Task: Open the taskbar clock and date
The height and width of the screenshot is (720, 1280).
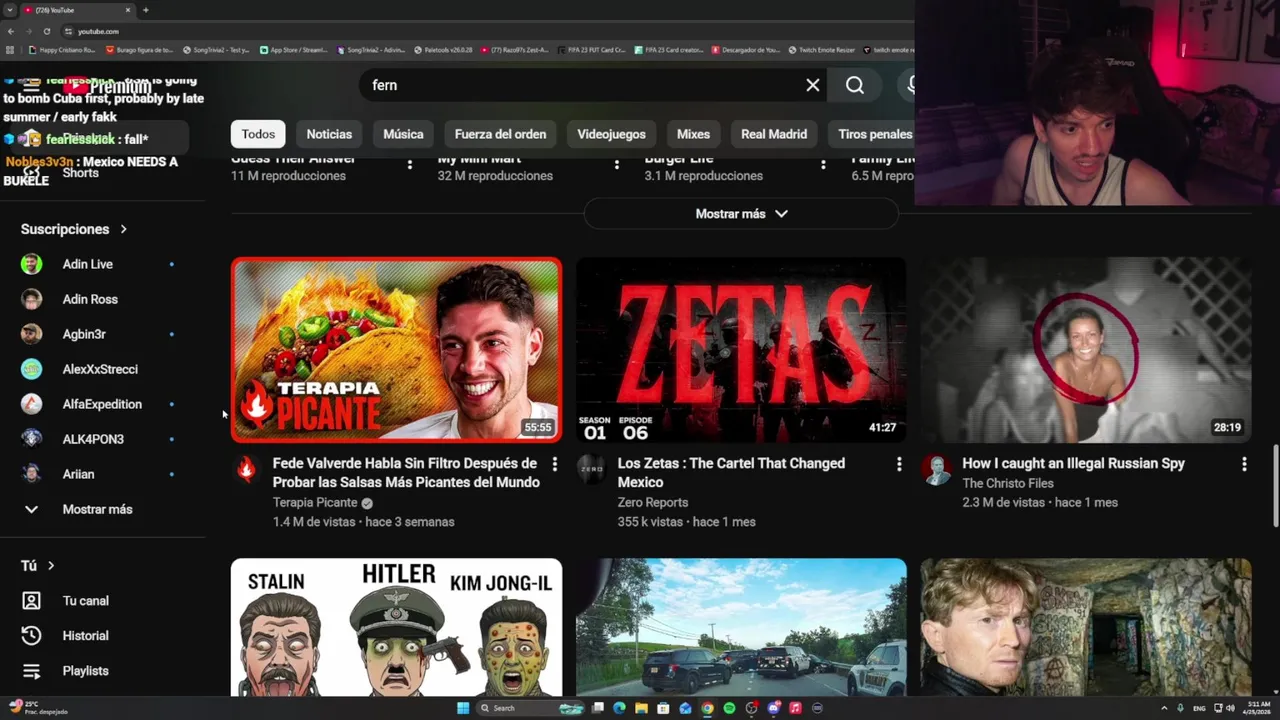Action: (x=1259, y=708)
